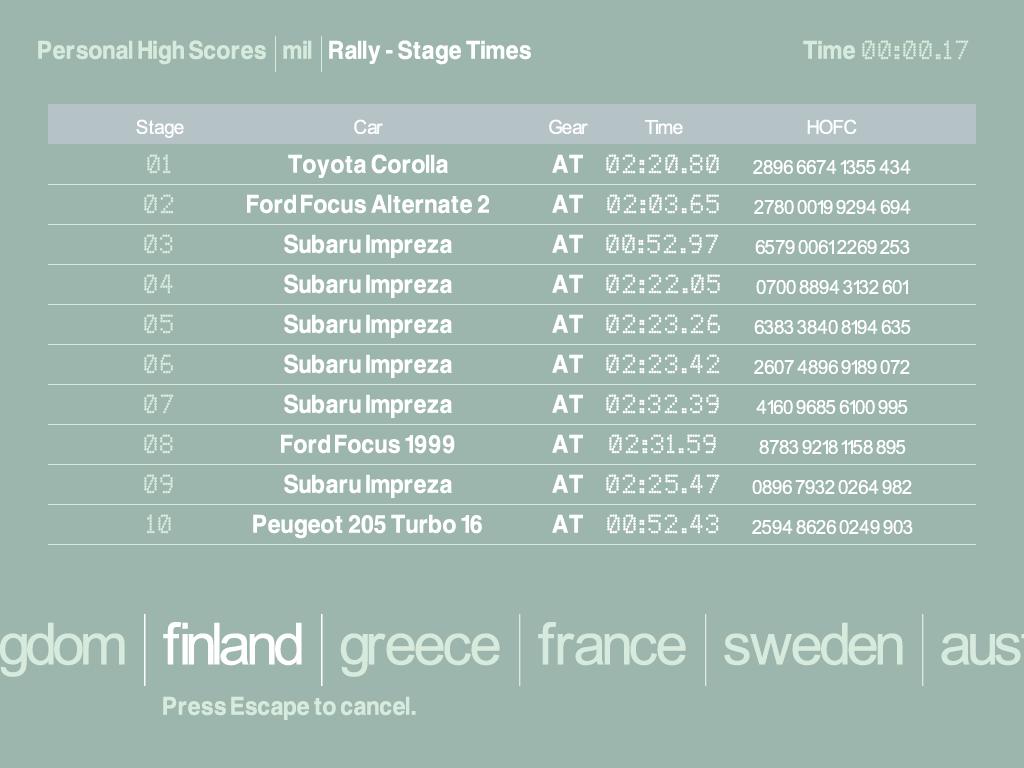Click the Rally - Stage Times heading
Image resolution: width=1024 pixels, height=768 pixels.
(429, 51)
